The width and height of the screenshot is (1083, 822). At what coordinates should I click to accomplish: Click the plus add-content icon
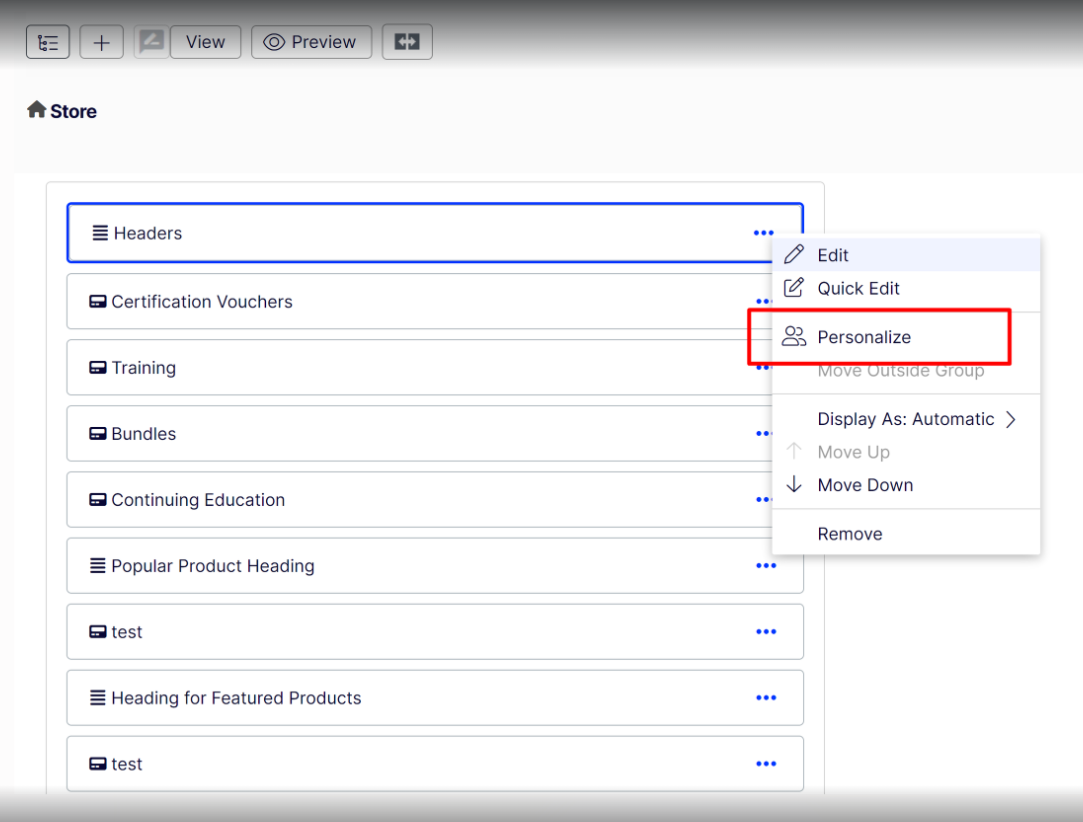pos(101,42)
